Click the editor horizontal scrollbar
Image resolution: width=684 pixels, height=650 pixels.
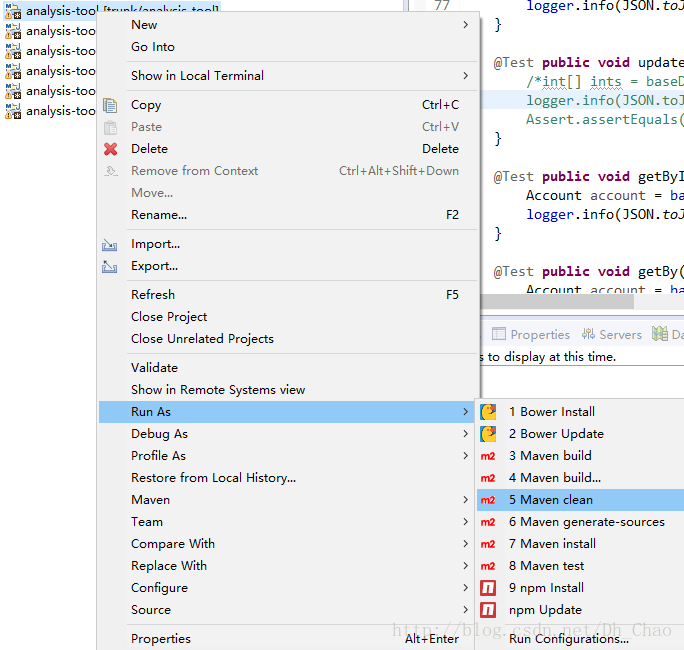pyautogui.click(x=557, y=301)
